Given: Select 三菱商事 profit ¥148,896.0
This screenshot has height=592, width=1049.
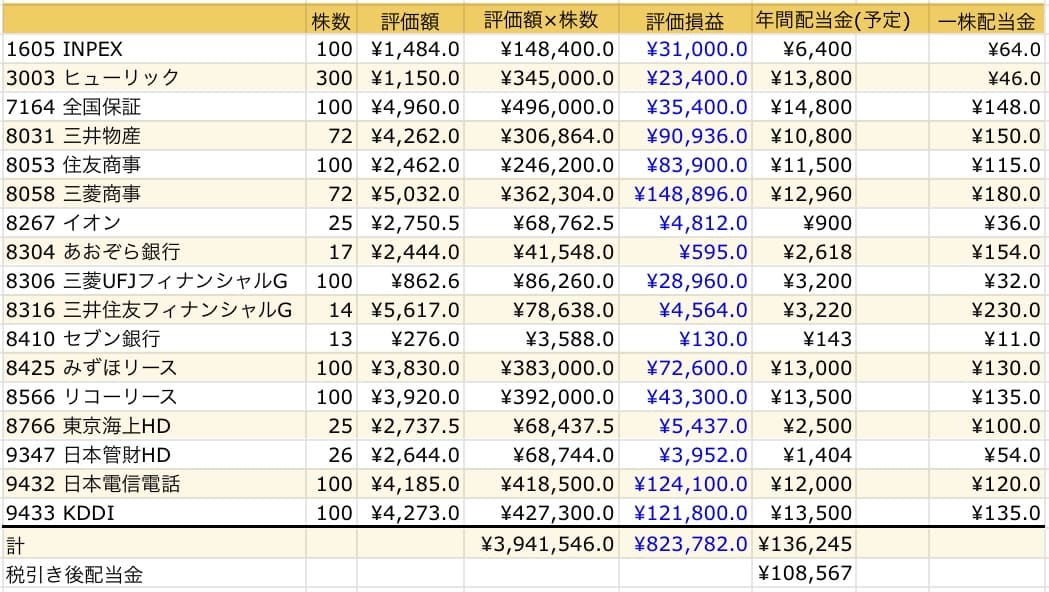Looking at the screenshot, I should (x=685, y=194).
